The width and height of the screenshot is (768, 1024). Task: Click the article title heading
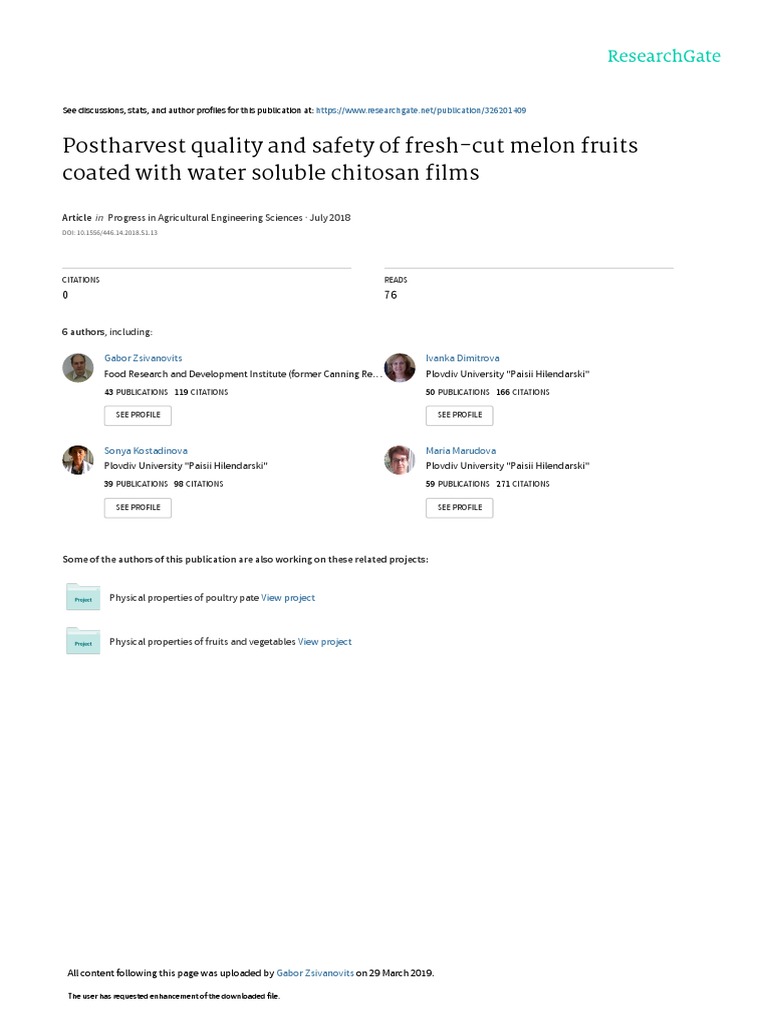(x=350, y=159)
